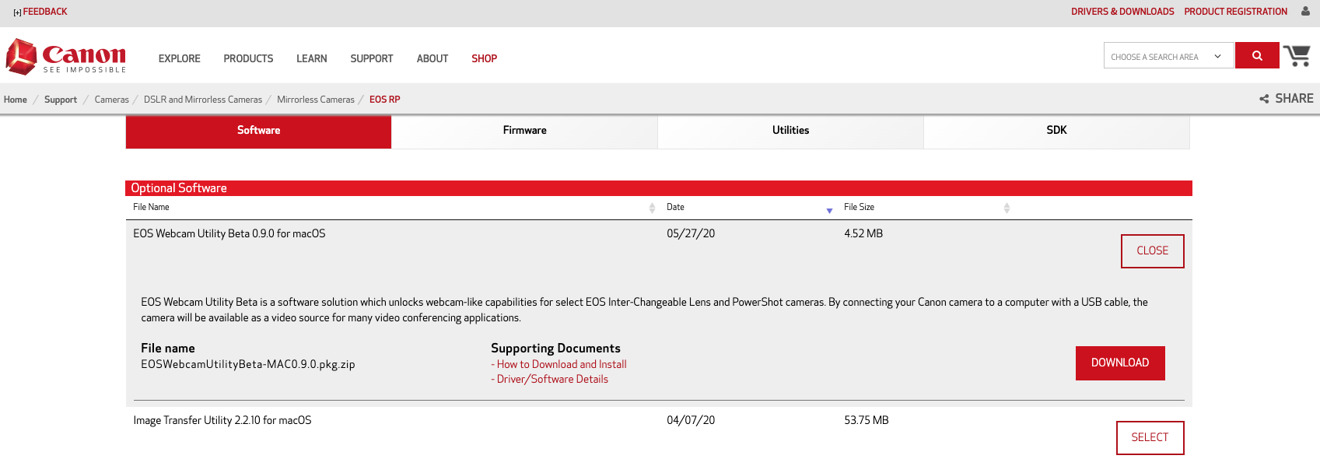Viewport: 1320px width, 473px height.
Task: Open Drivers & Downloads link
Action: [x=1122, y=12]
